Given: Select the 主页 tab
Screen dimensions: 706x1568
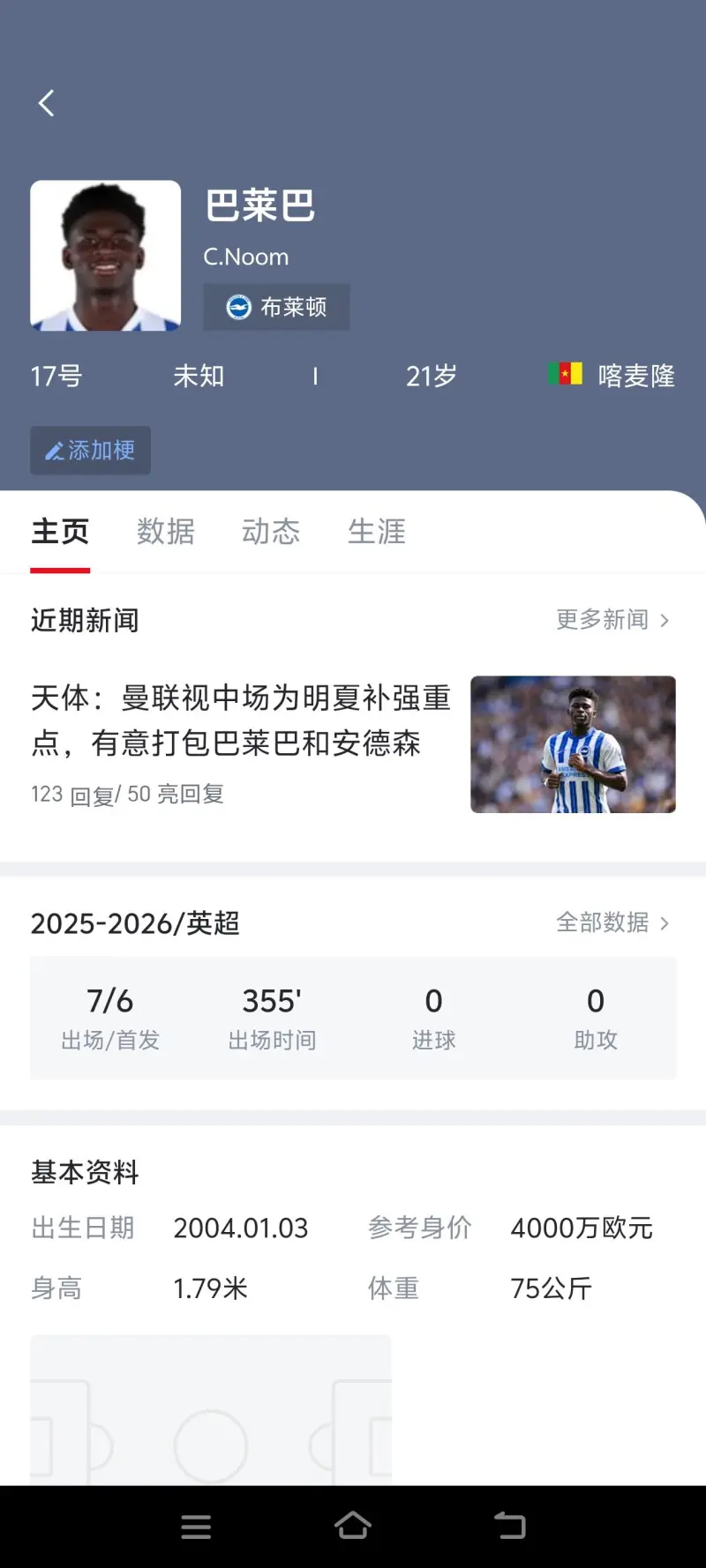Looking at the screenshot, I should coord(60,532).
